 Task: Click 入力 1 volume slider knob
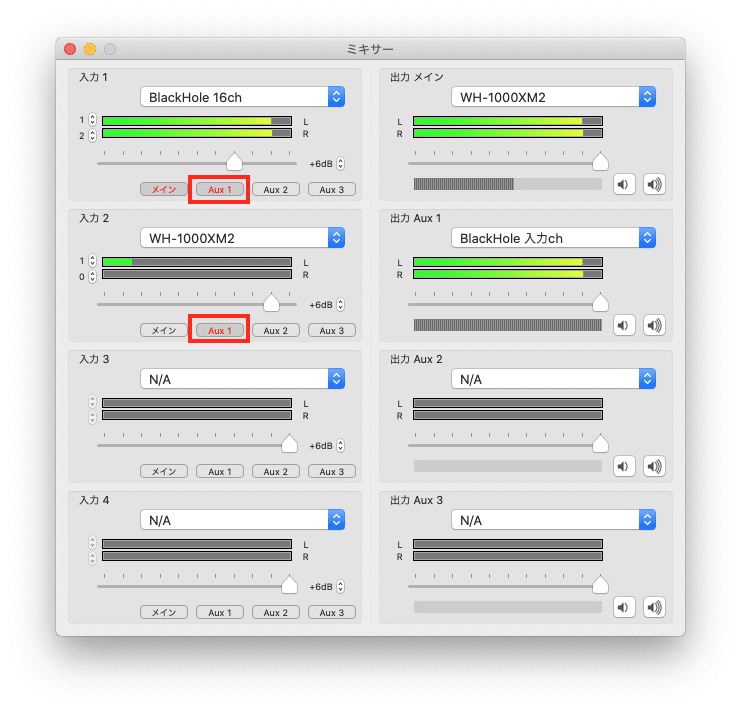[234, 162]
